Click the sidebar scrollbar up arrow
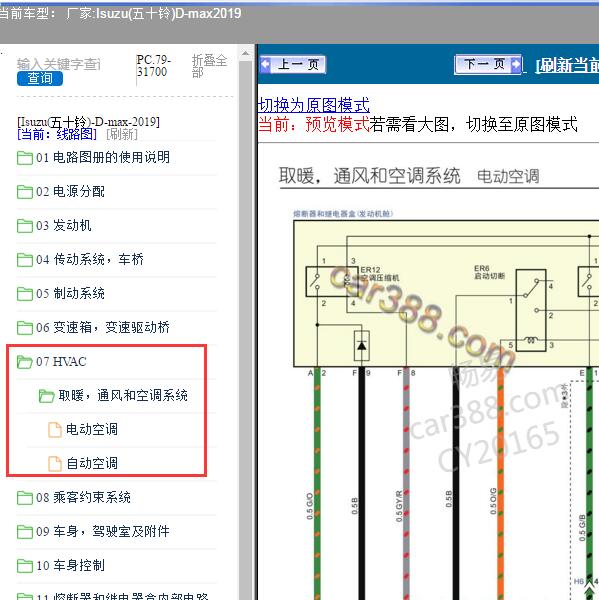This screenshot has width=599, height=600. [245, 53]
